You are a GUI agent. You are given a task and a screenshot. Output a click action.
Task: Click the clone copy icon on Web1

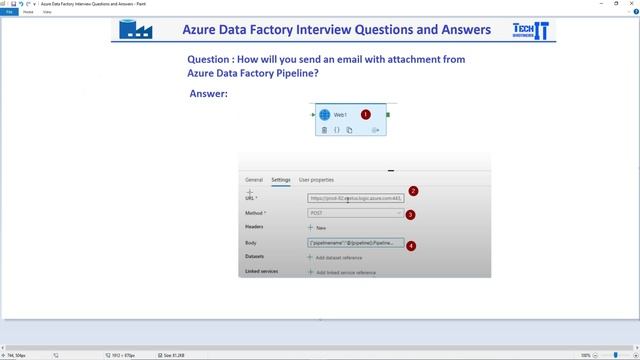(349, 130)
